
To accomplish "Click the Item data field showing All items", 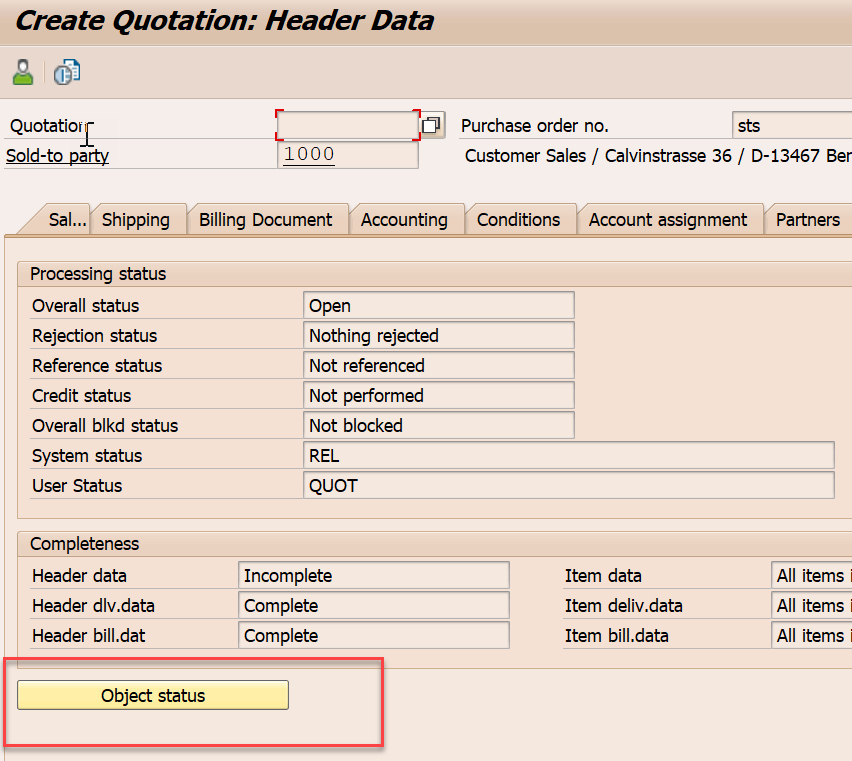I will tap(812, 575).
